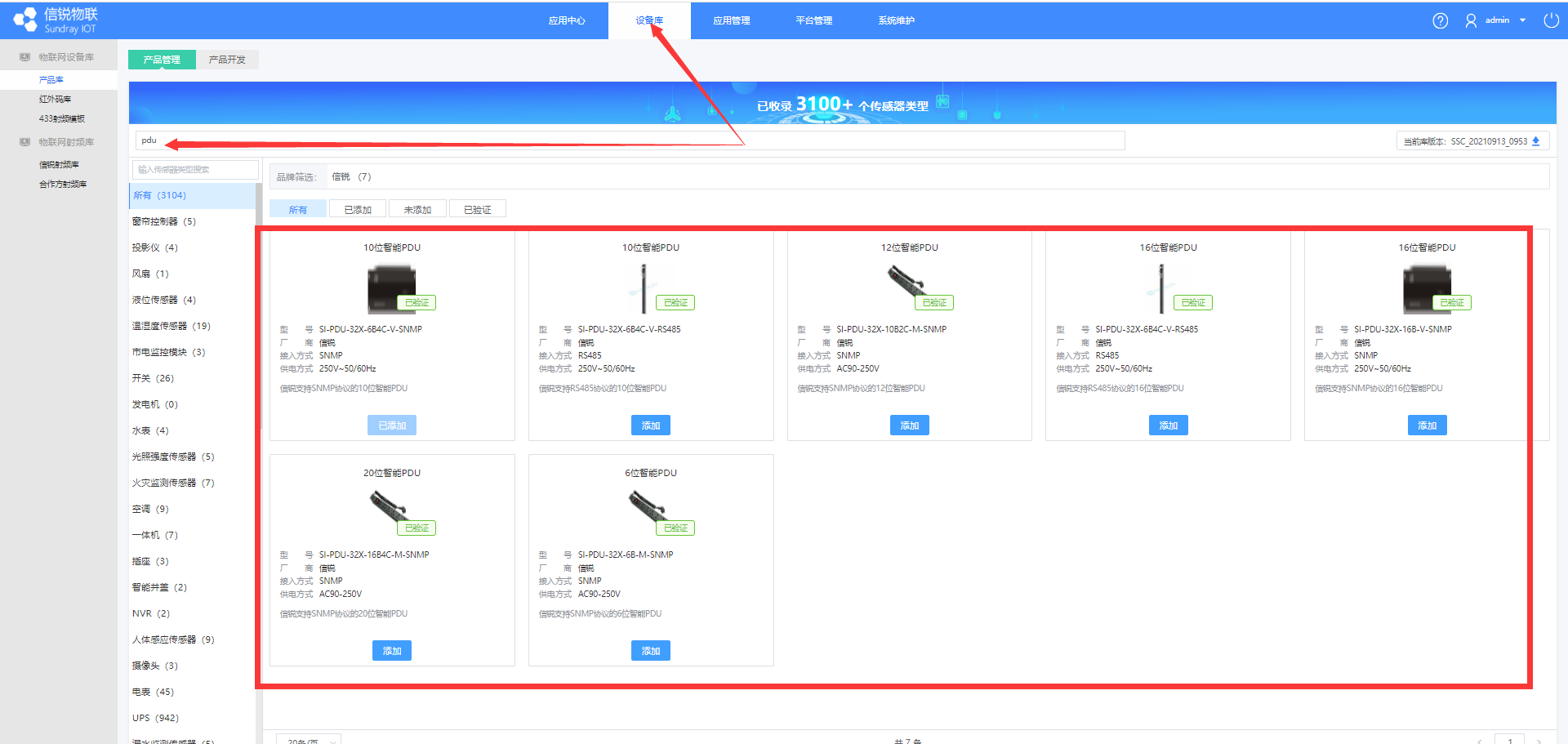Image resolution: width=1568 pixels, height=744 pixels.
Task: Click 添加 for SI-PDU-32X-16B-V-SNMP
Action: (1428, 425)
